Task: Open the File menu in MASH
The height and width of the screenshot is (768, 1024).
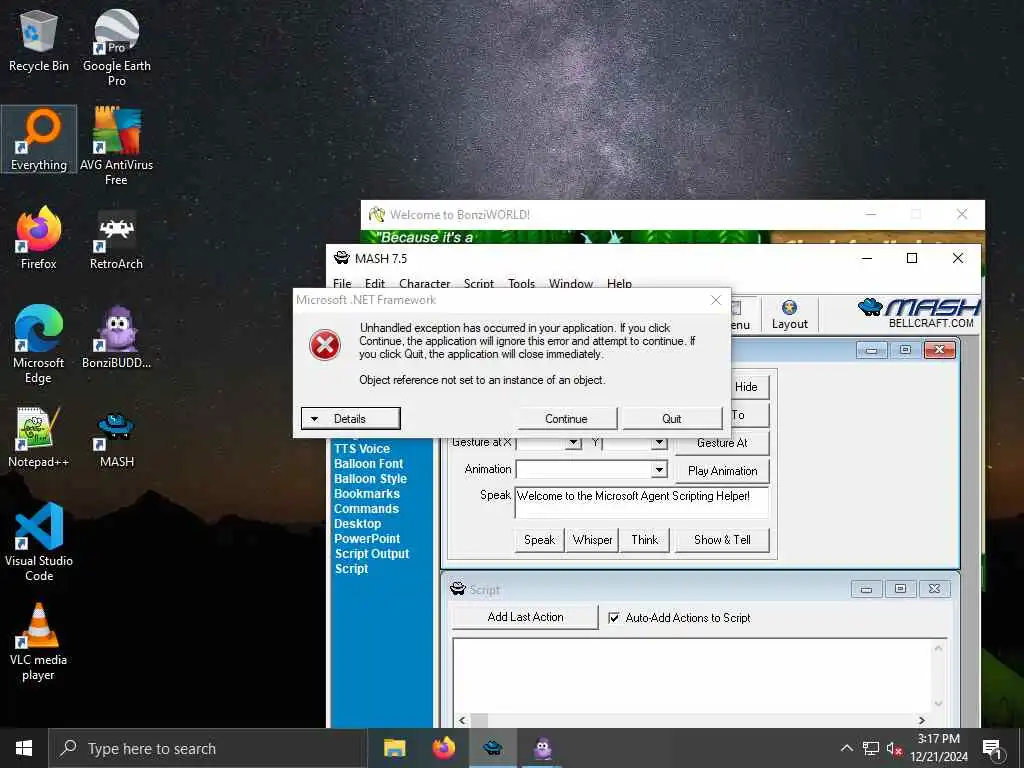Action: point(342,283)
